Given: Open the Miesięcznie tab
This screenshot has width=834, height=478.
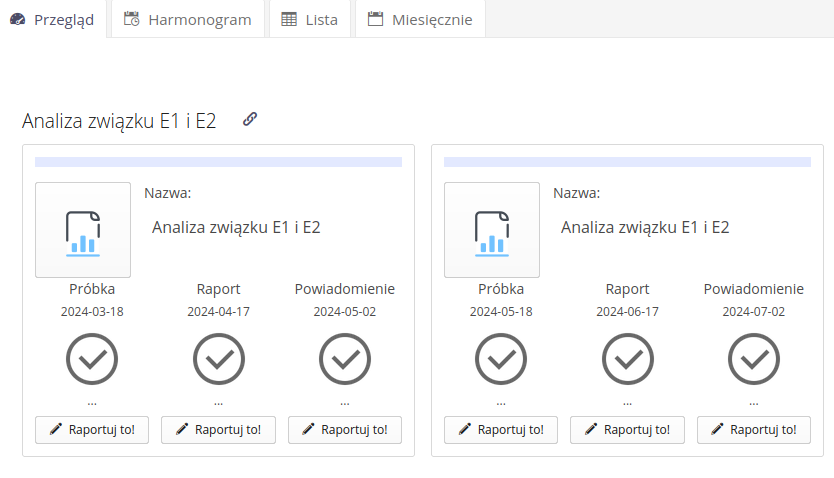Looking at the screenshot, I should (x=420, y=19).
